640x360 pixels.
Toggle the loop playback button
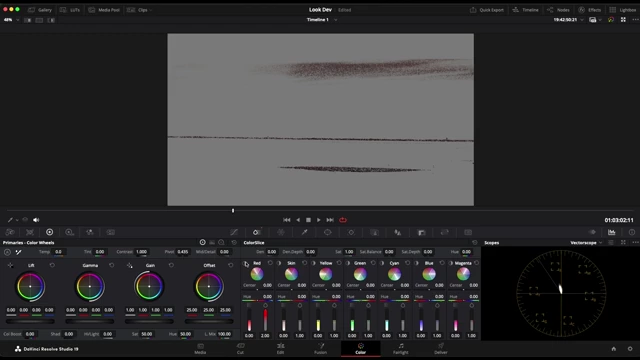(x=343, y=220)
